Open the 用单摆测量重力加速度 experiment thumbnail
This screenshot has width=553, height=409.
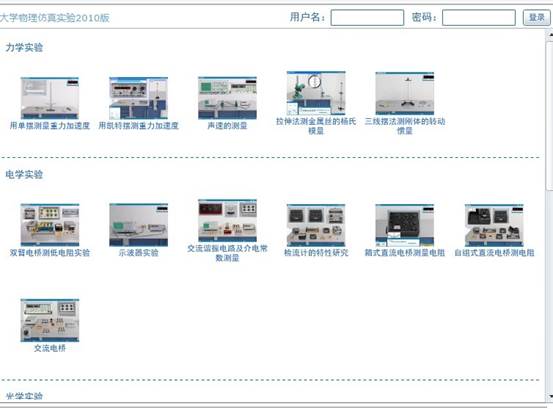pyautogui.click(x=50, y=98)
